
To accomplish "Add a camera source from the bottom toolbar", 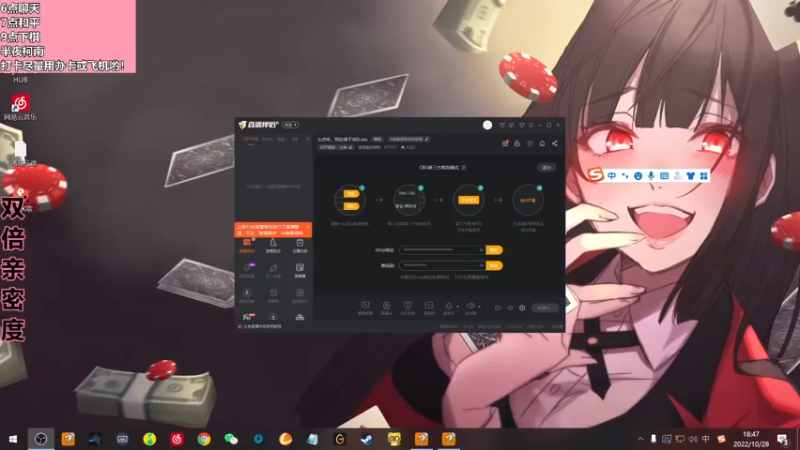I will 387,308.
